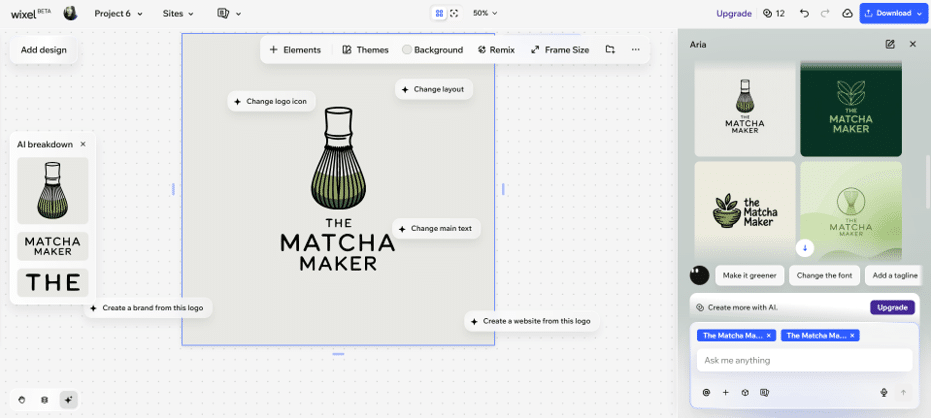The image size is (931, 418).
Task: Start a new Aria chat
Action: pyautogui.click(x=890, y=44)
